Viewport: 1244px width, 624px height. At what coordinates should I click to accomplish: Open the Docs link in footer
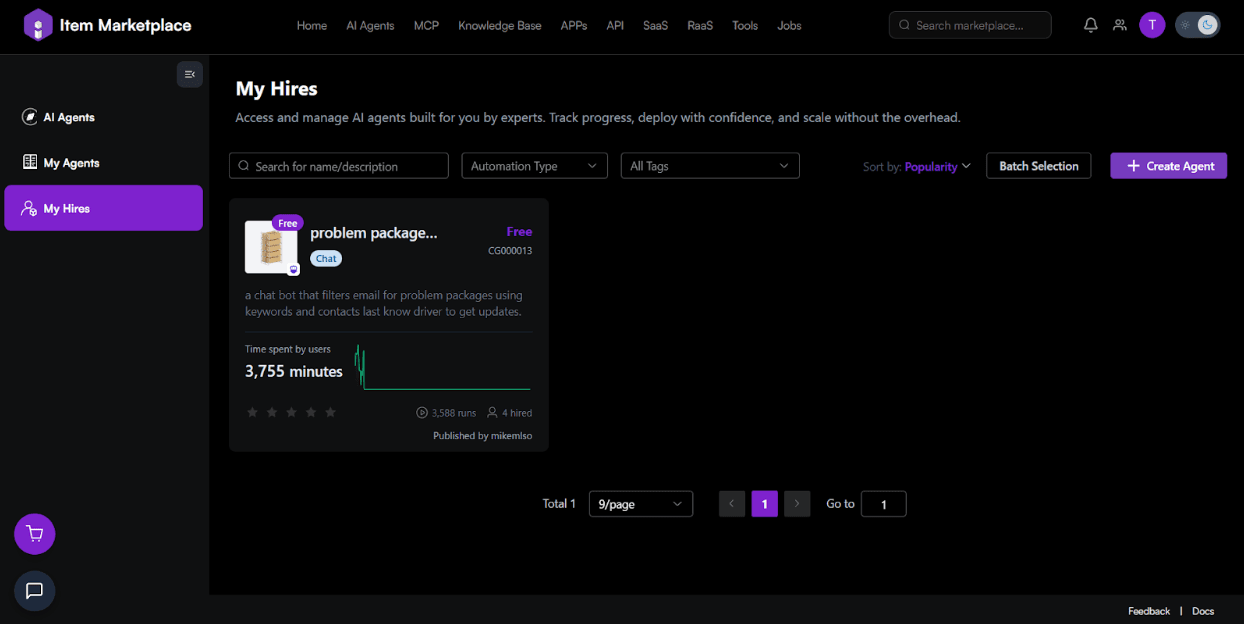(x=1202, y=611)
